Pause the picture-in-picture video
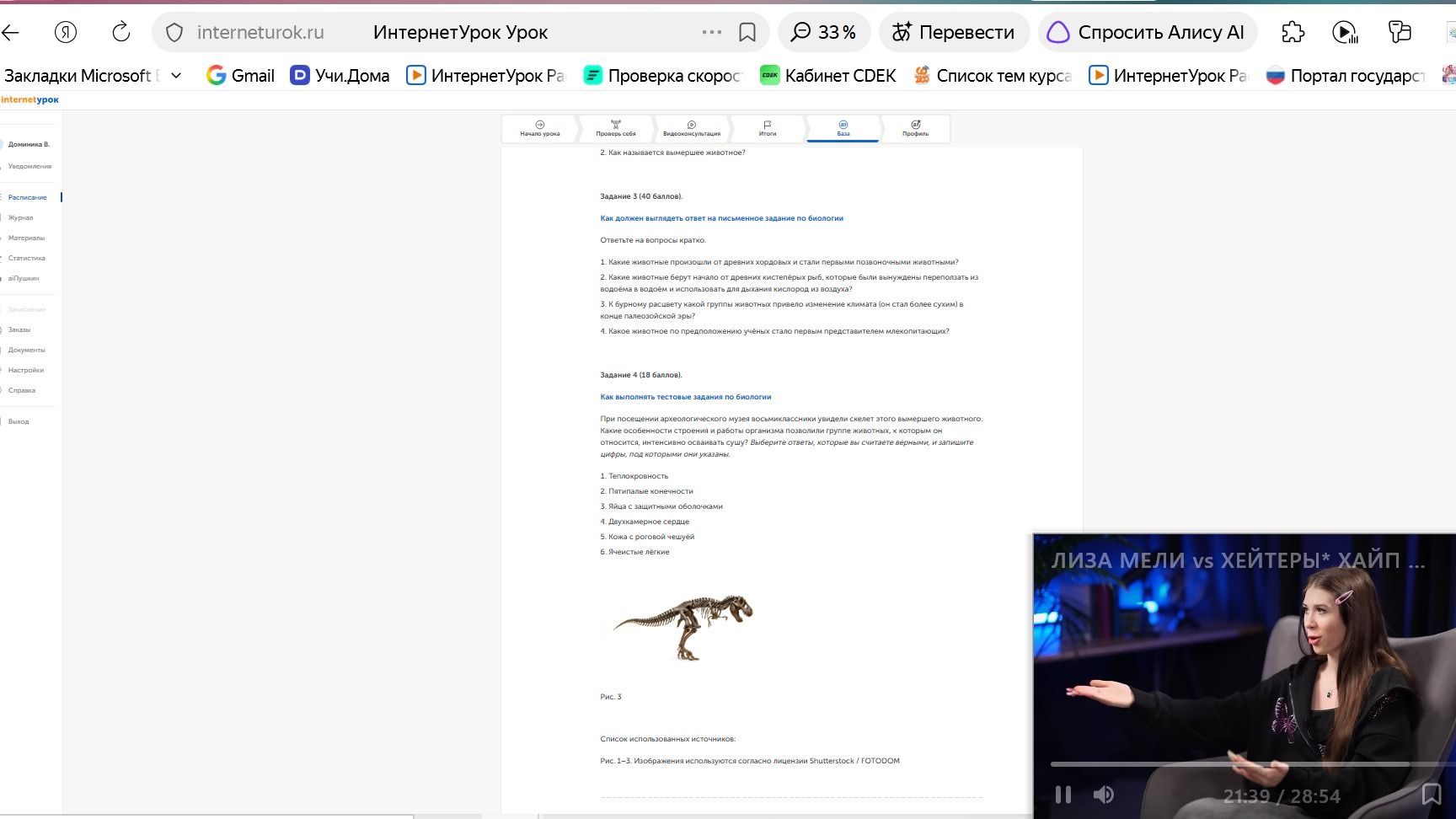1456x819 pixels. pos(1063,795)
